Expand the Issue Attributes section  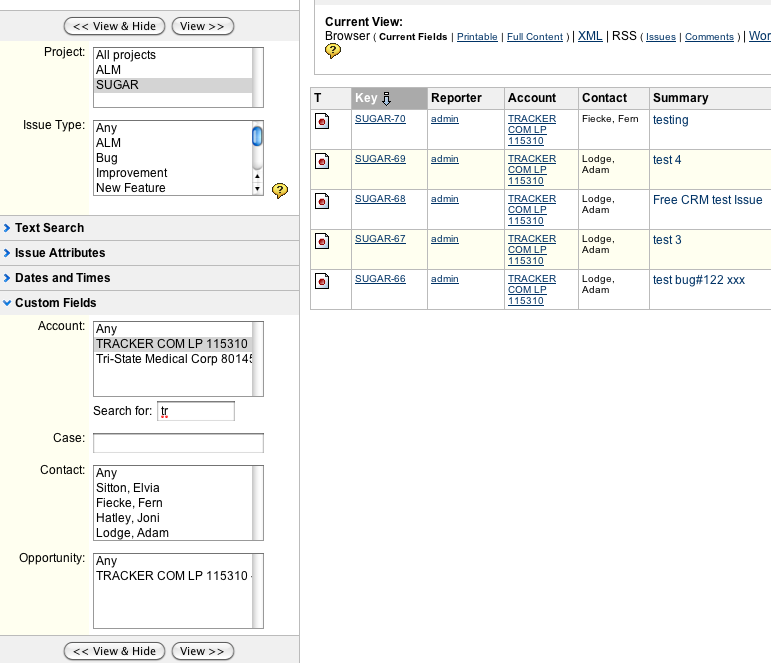pos(59,253)
